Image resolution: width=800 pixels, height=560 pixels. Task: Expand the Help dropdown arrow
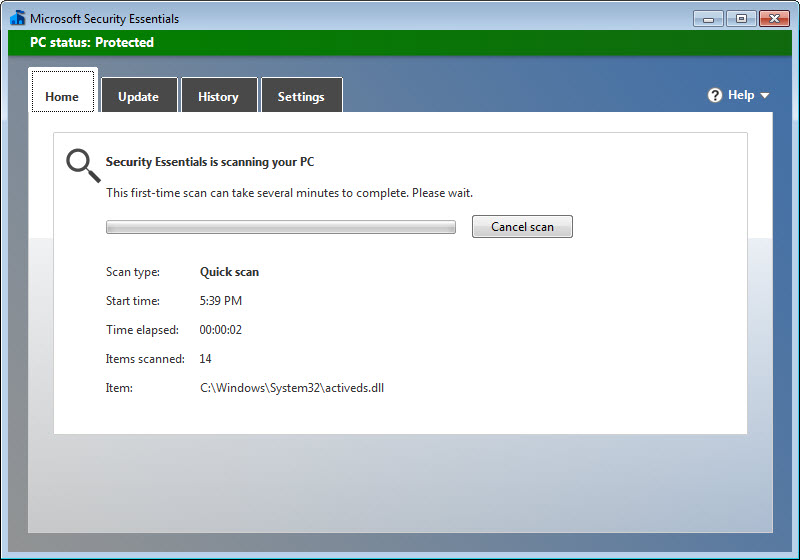[764, 95]
